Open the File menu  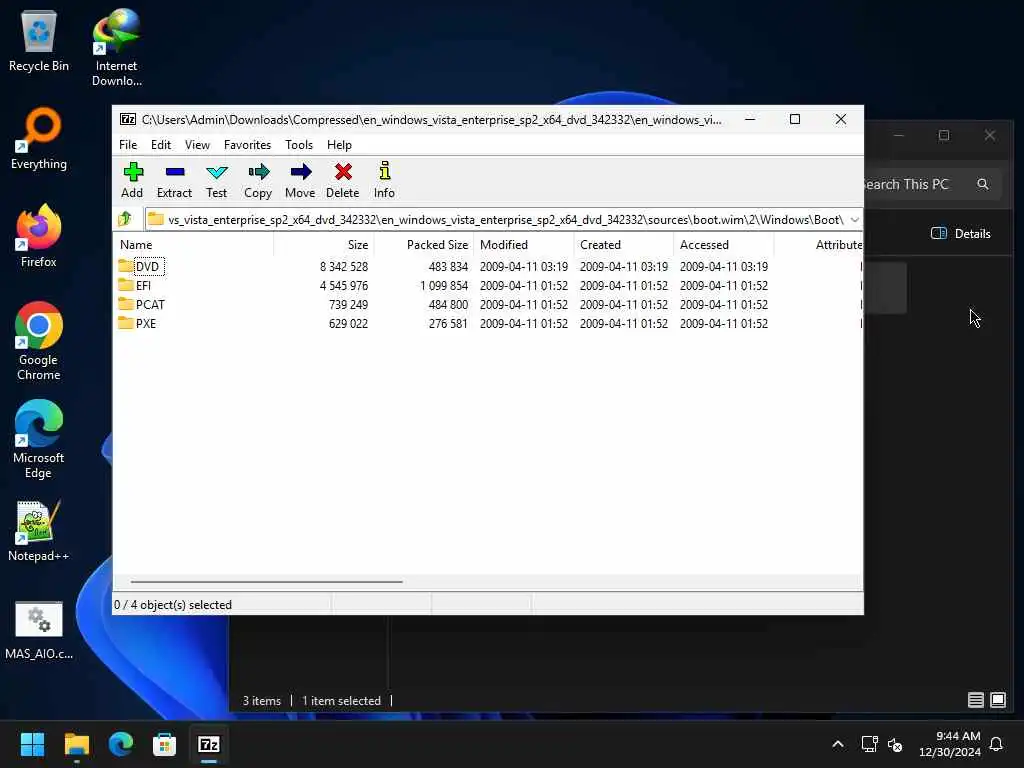[x=128, y=144]
